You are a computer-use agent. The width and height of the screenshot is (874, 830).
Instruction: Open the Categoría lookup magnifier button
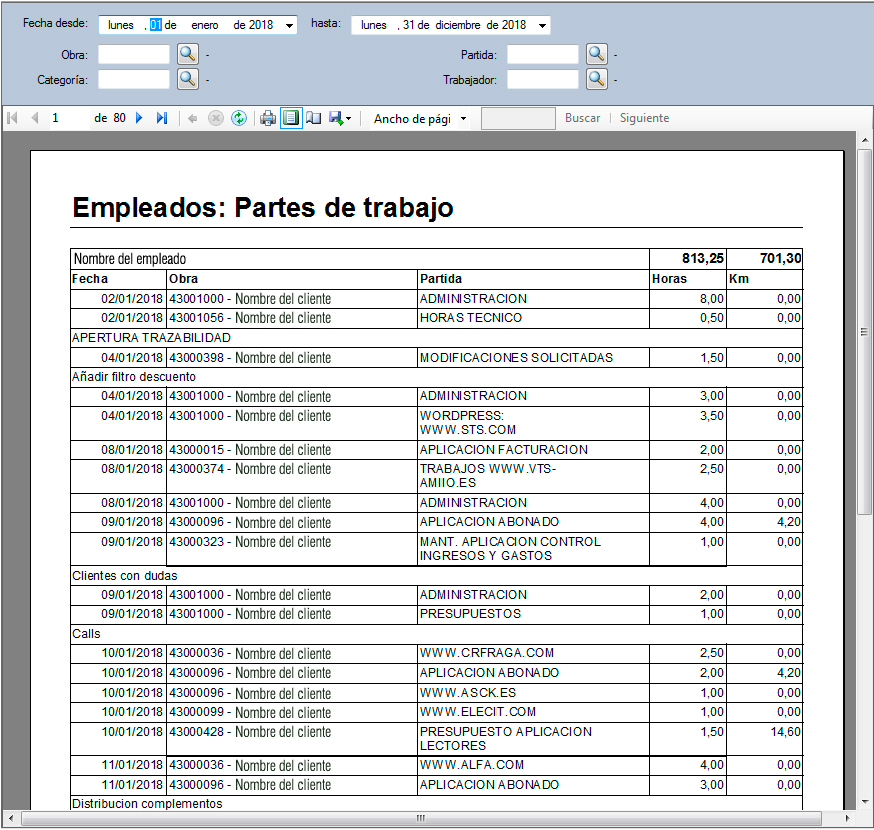[x=188, y=79]
